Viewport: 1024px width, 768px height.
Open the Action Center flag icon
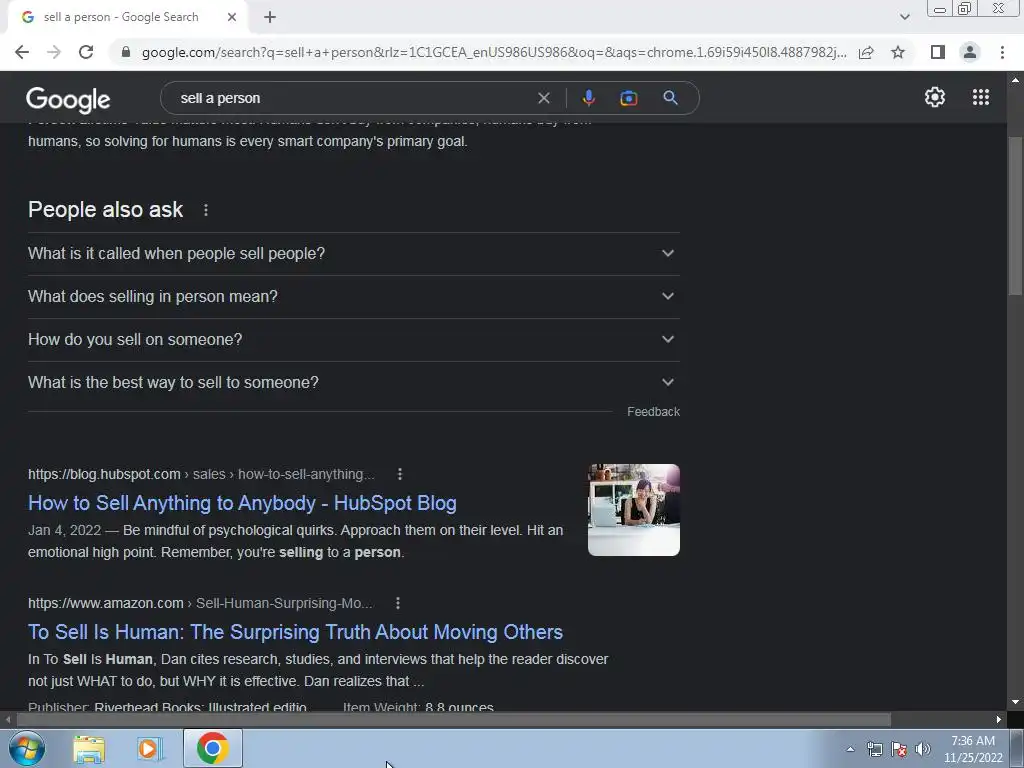899,749
